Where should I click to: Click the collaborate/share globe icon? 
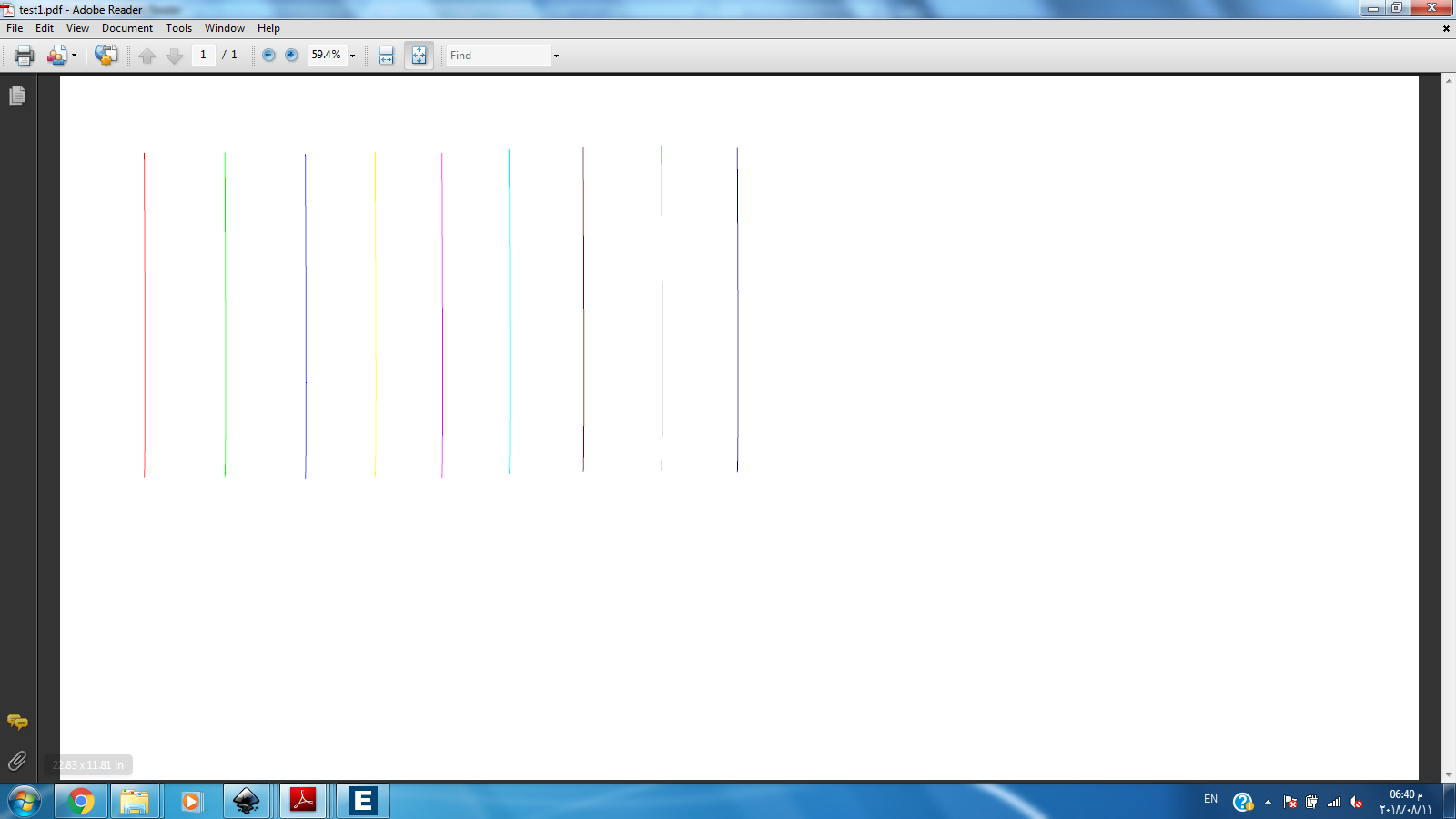pyautogui.click(x=106, y=56)
